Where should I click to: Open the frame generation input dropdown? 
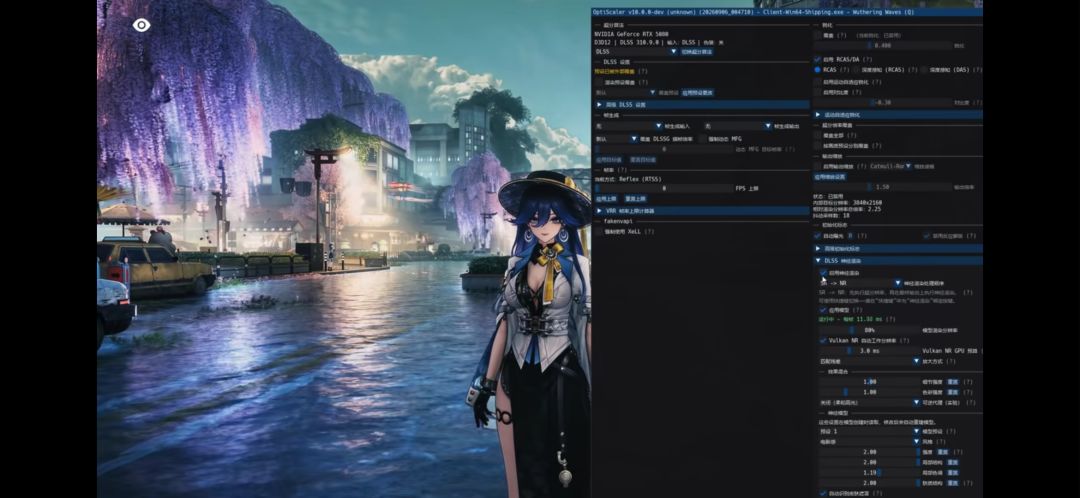click(630, 126)
